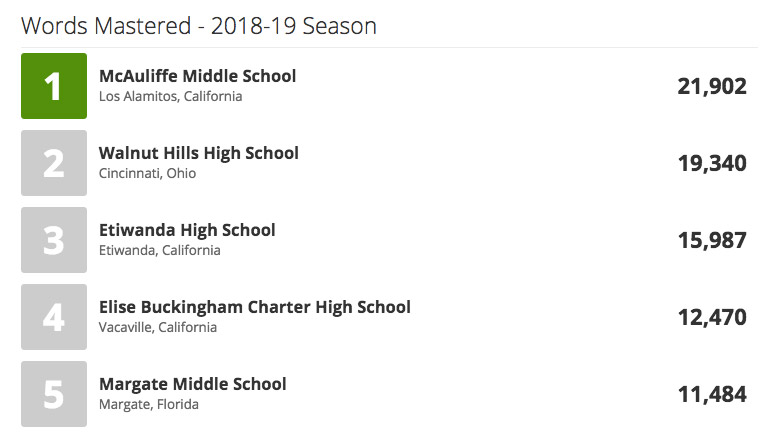
Task: Click the Words Mastered 2018-19 Season heading
Action: click(x=199, y=25)
